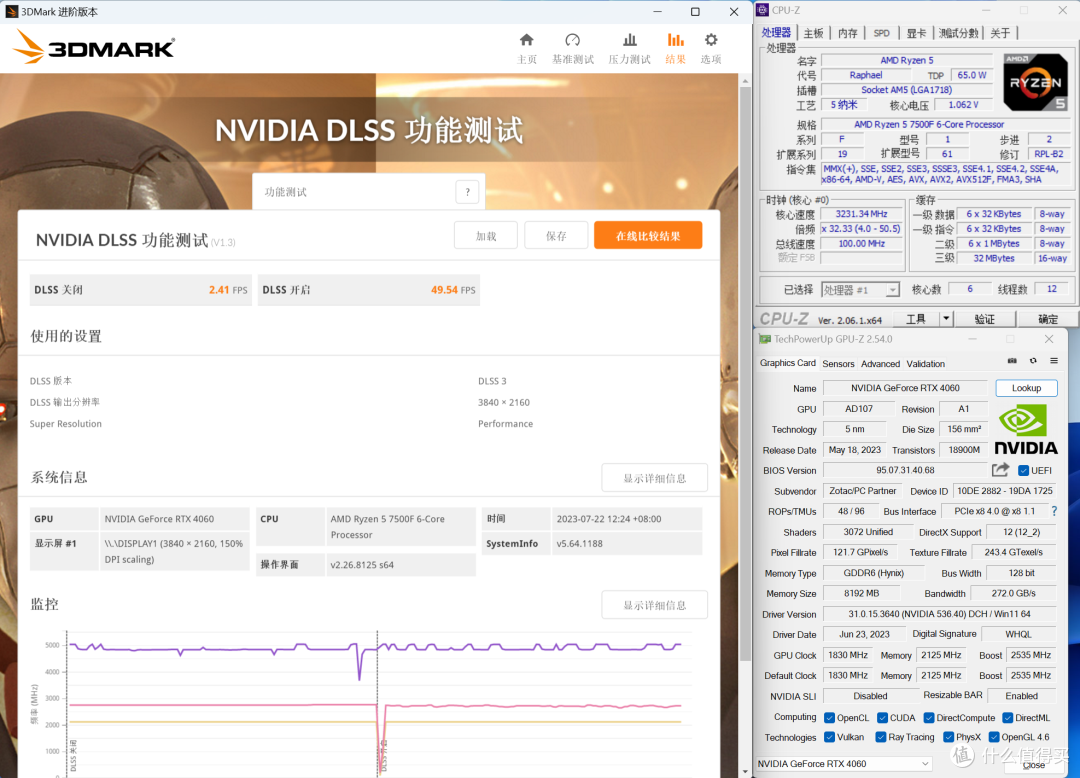1080x778 pixels.
Task: Click the CPU-Z title bar app icon
Action: [762, 10]
